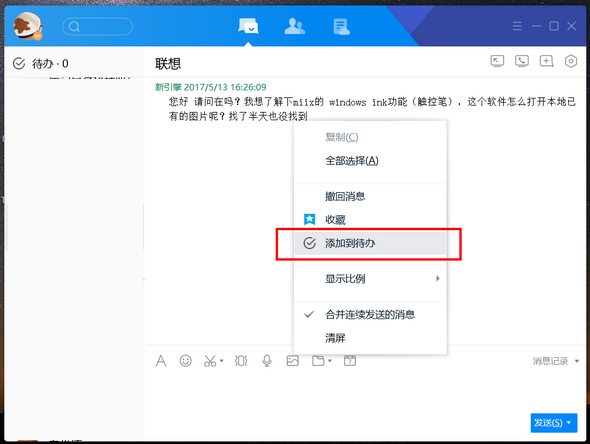The image size is (590, 444).
Task: Choose 清屏 to clear the screen
Action: (x=370, y=338)
